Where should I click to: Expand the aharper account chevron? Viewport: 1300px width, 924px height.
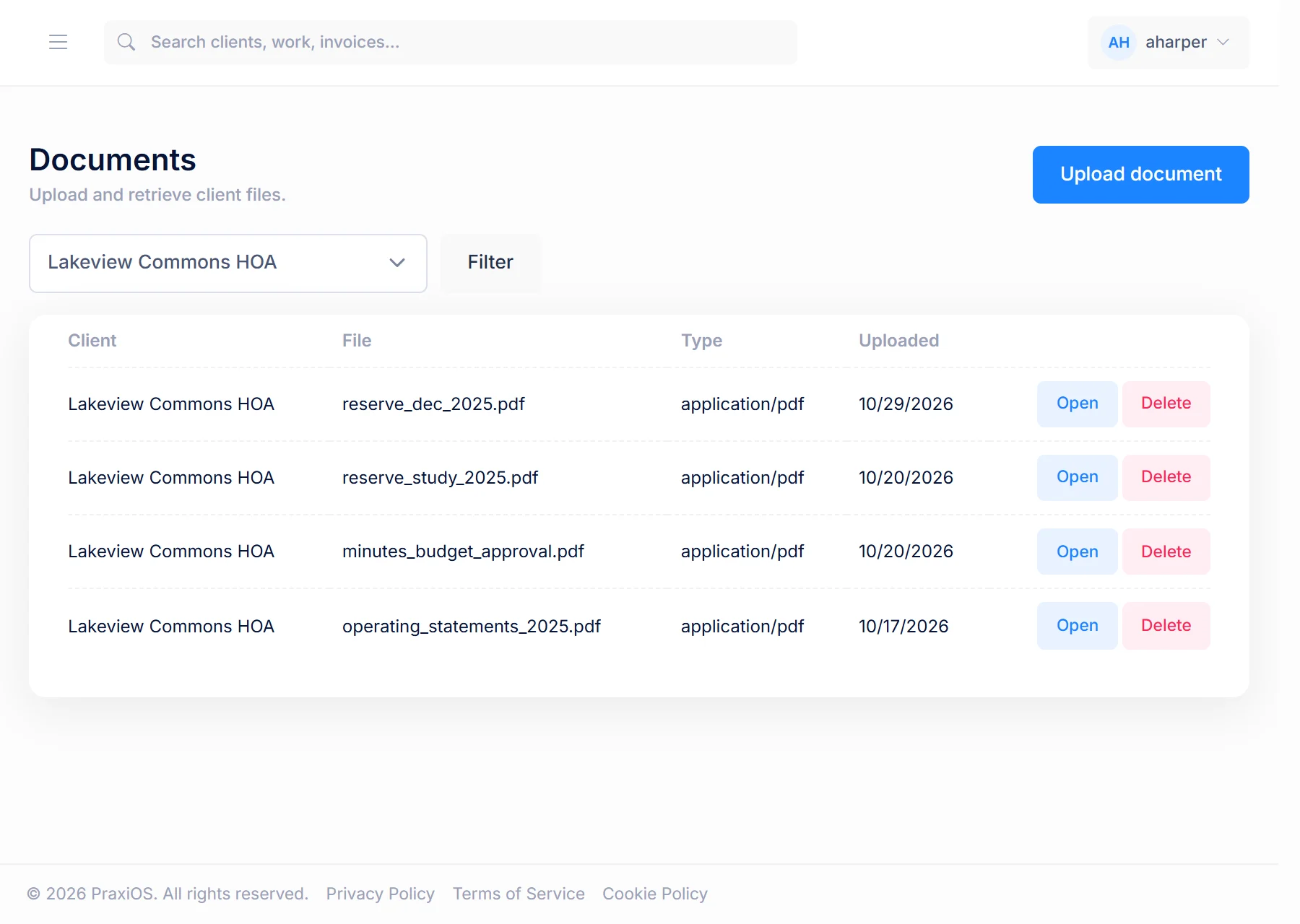pos(1223,43)
